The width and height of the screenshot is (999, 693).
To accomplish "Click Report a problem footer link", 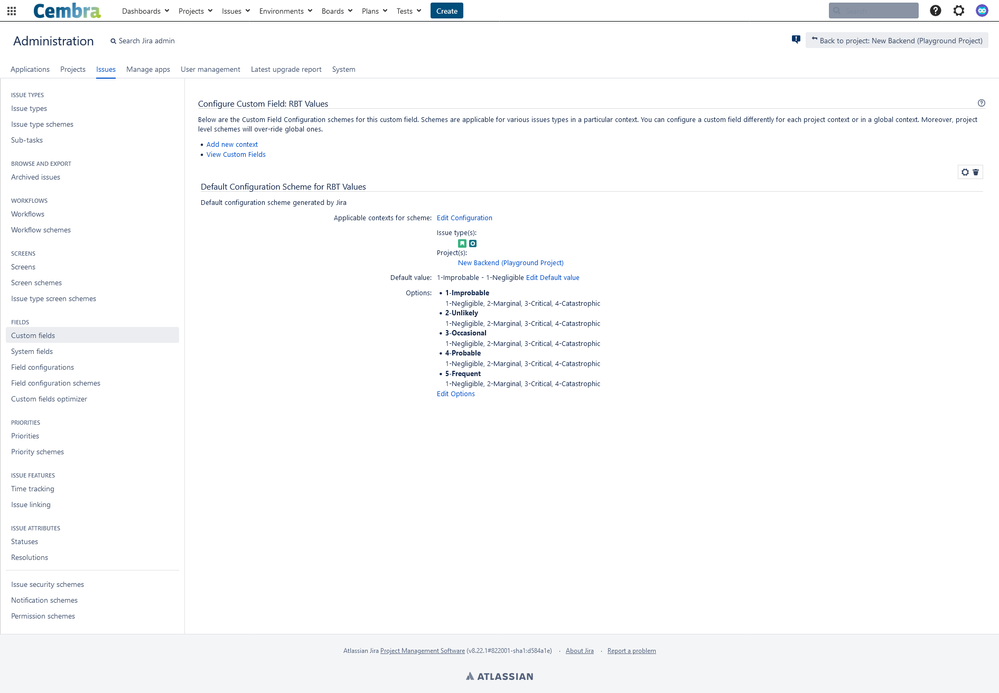I will pos(631,651).
